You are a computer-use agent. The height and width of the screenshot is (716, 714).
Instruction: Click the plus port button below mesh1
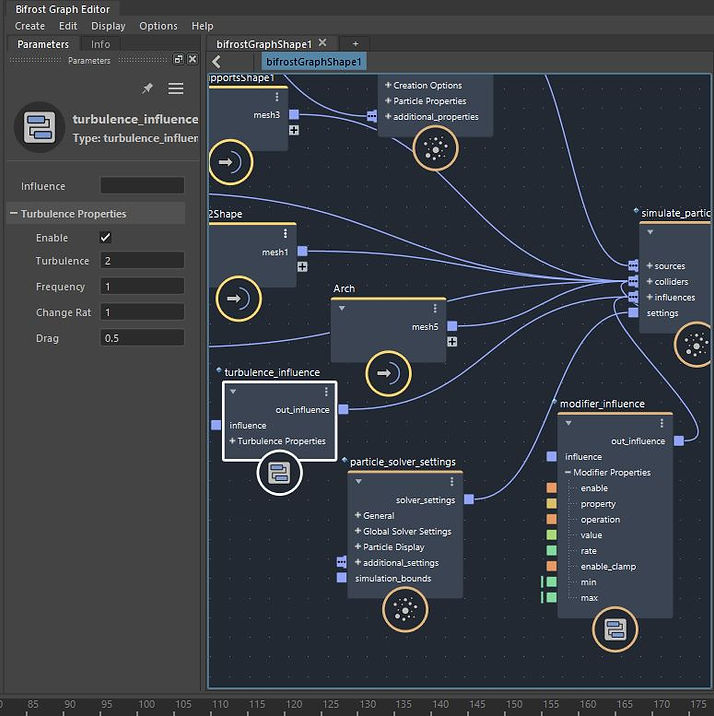pos(302,267)
